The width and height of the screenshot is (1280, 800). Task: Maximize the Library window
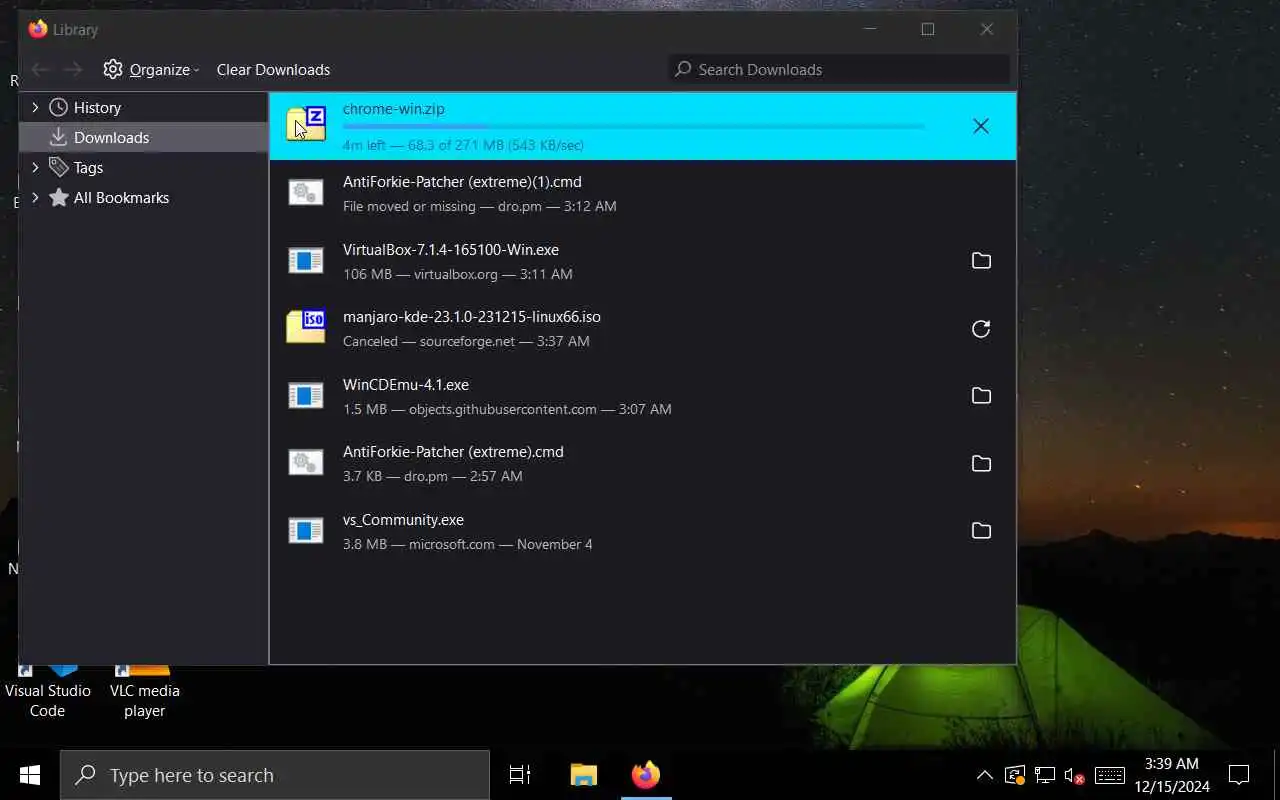pos(928,29)
